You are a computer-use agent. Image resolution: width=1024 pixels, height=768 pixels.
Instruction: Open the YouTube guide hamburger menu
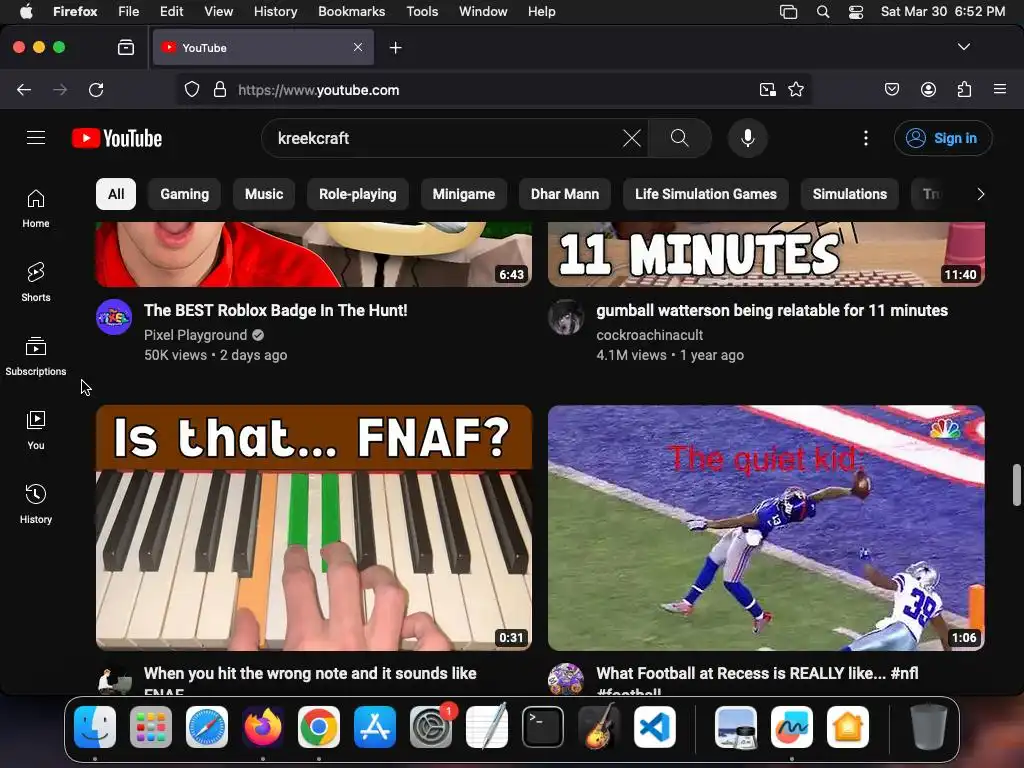tap(36, 138)
